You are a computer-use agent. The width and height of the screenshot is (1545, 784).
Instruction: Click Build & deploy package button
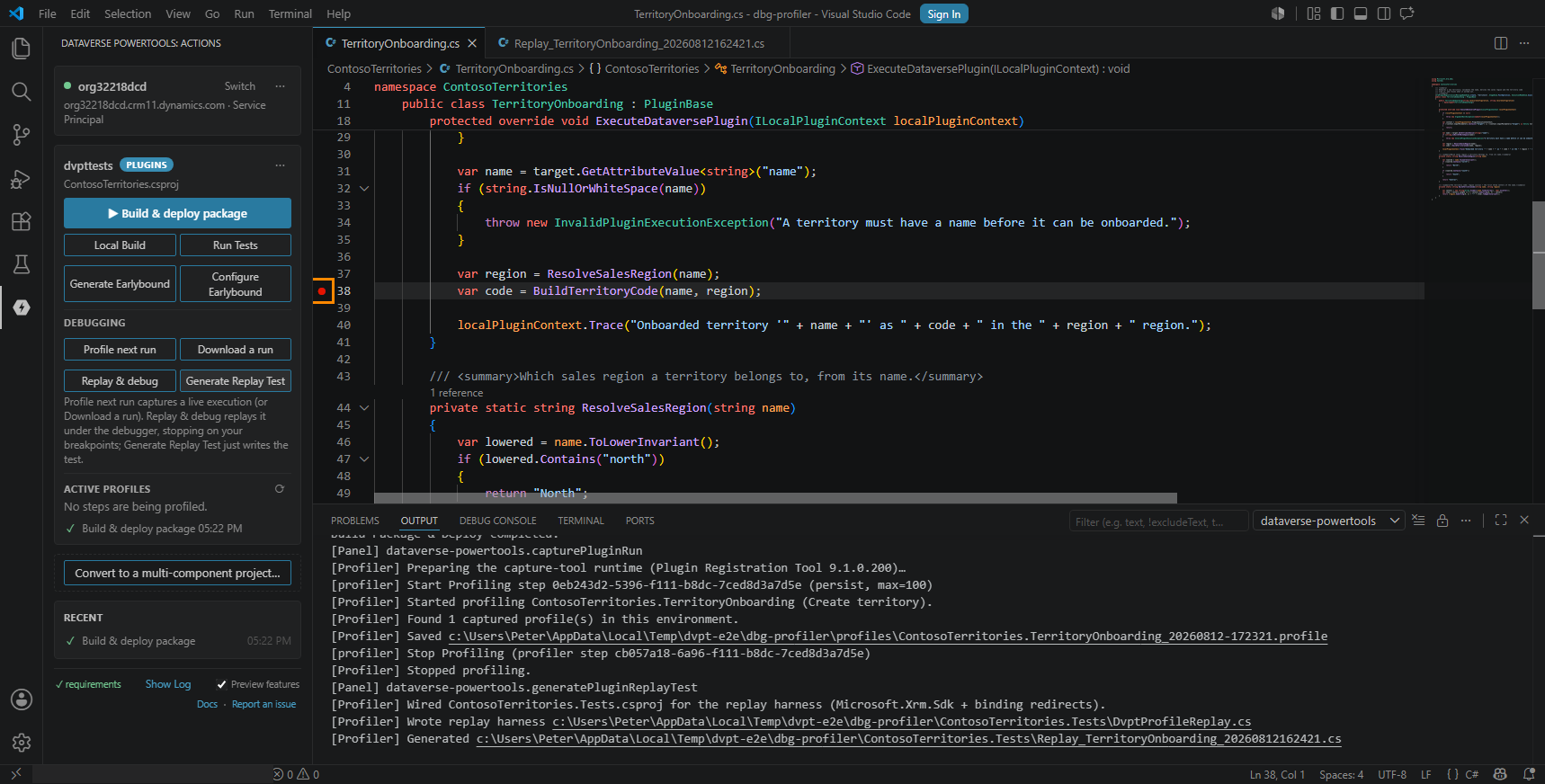point(177,213)
